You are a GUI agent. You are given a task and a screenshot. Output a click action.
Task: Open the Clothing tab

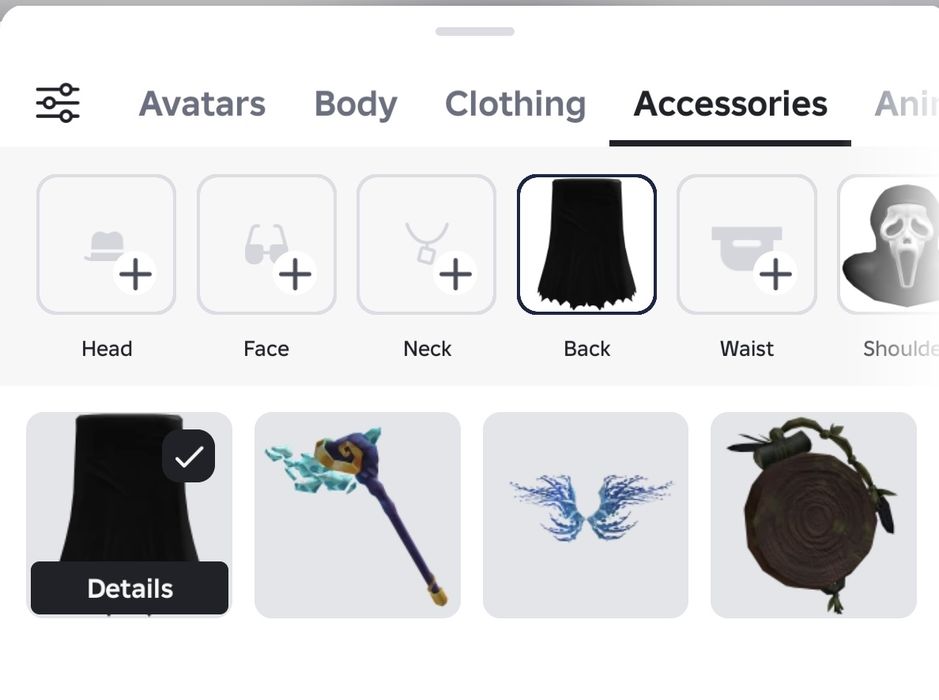516,104
